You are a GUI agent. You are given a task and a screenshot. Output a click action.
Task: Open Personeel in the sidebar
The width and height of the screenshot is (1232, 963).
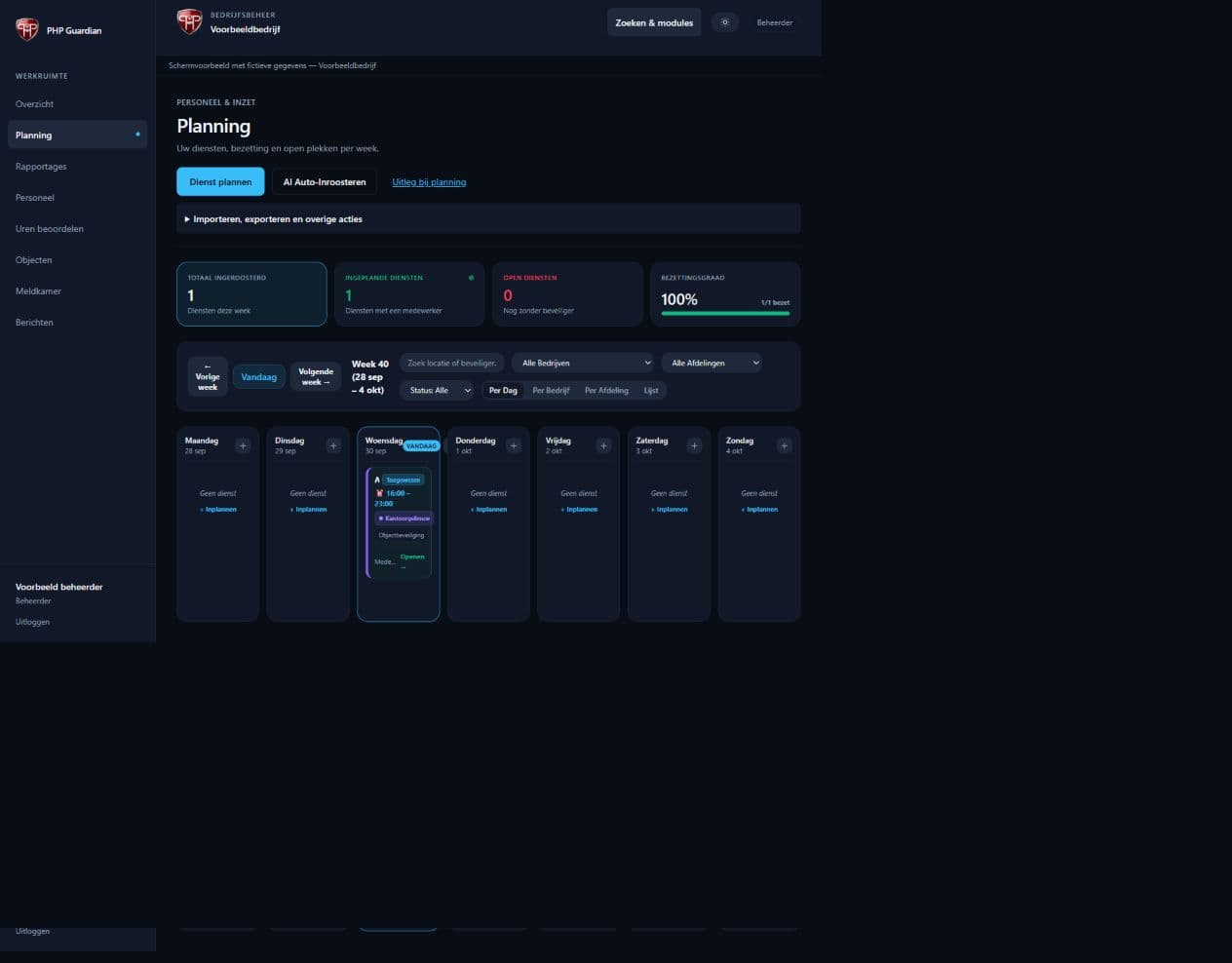77,198
